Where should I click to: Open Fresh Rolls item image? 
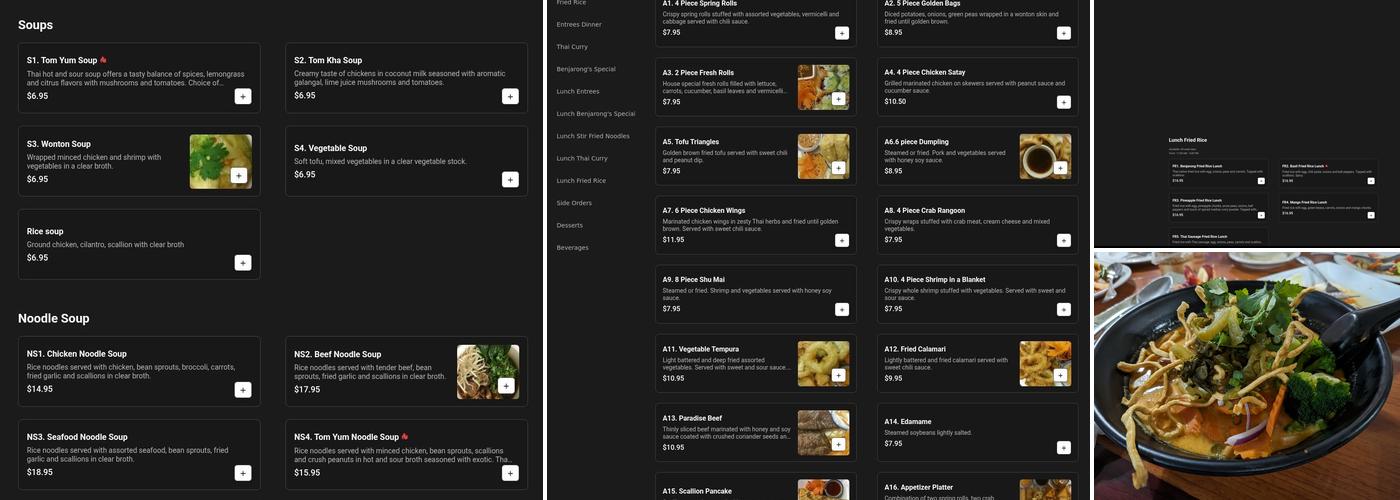click(x=824, y=87)
